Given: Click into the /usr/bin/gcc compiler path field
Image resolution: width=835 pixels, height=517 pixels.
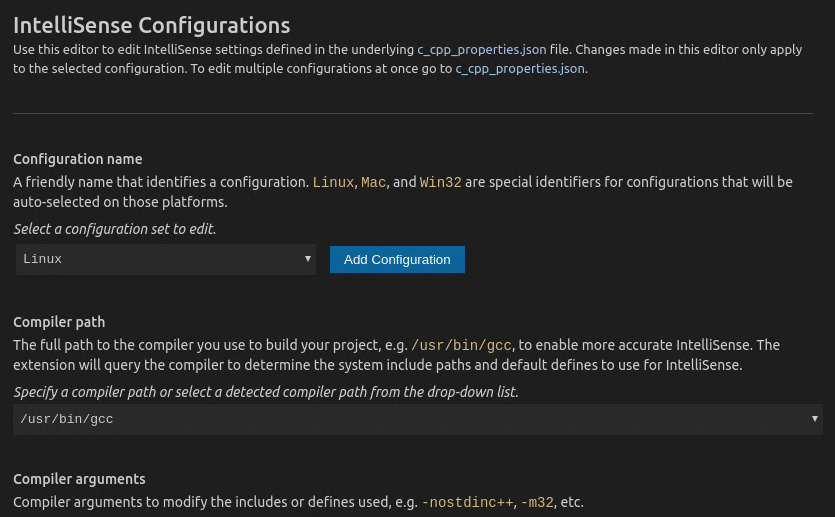Looking at the screenshot, I should tap(400, 419).
